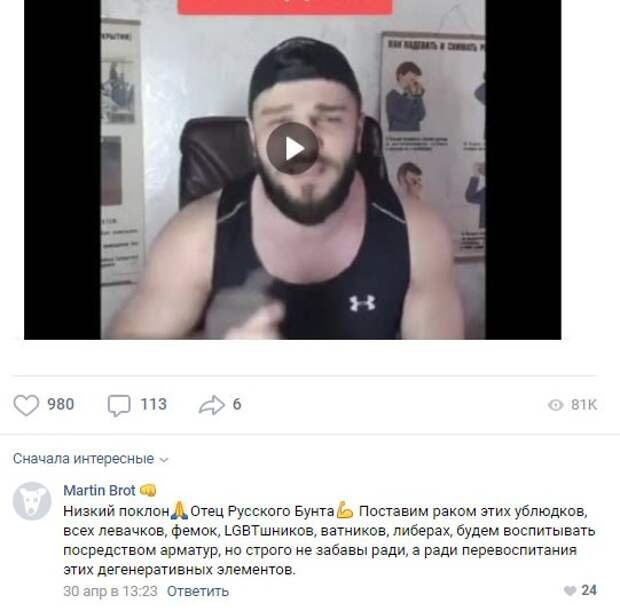Open Martin Brot's profile name link

coord(99,490)
